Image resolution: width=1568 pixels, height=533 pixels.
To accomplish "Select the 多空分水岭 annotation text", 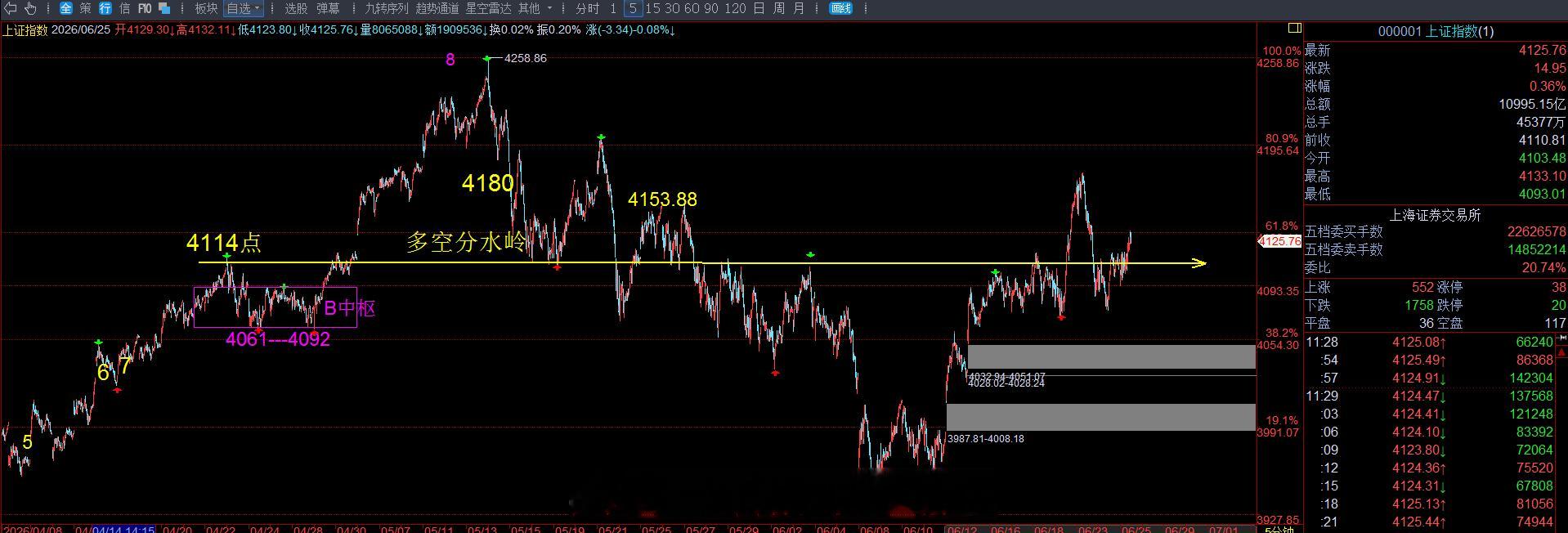I will pos(467,242).
